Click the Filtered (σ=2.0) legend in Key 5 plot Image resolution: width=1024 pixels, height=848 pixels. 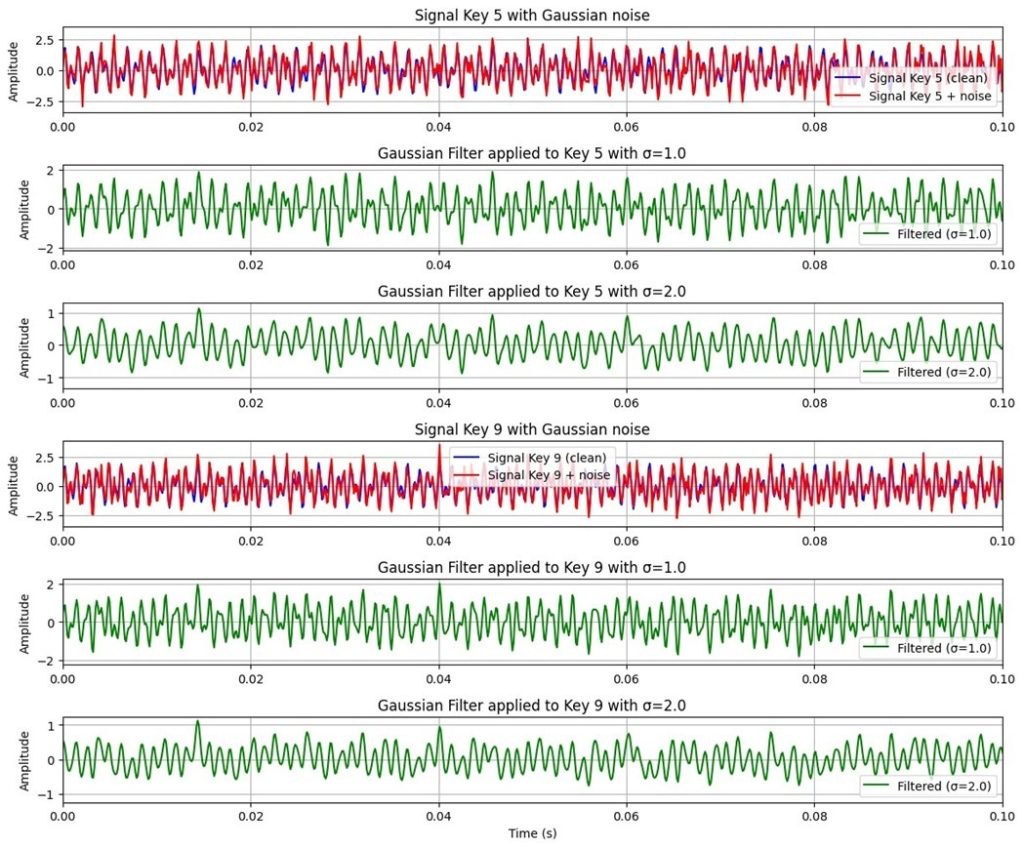(926, 372)
